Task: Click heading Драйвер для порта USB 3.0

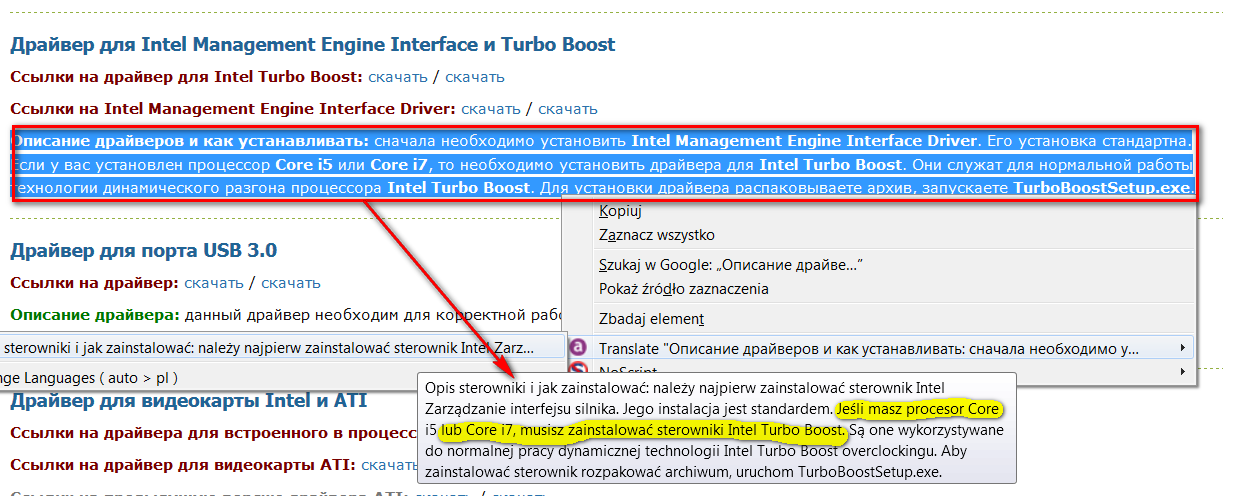Action: tap(143, 250)
